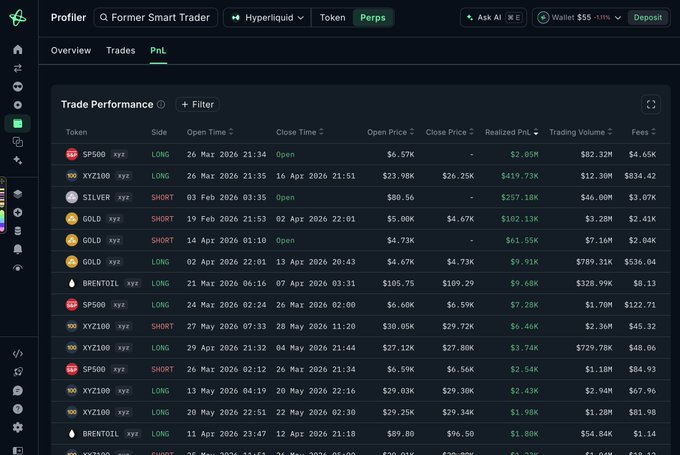The width and height of the screenshot is (680, 455).
Task: Sort by Close Price column
Action: point(449,132)
